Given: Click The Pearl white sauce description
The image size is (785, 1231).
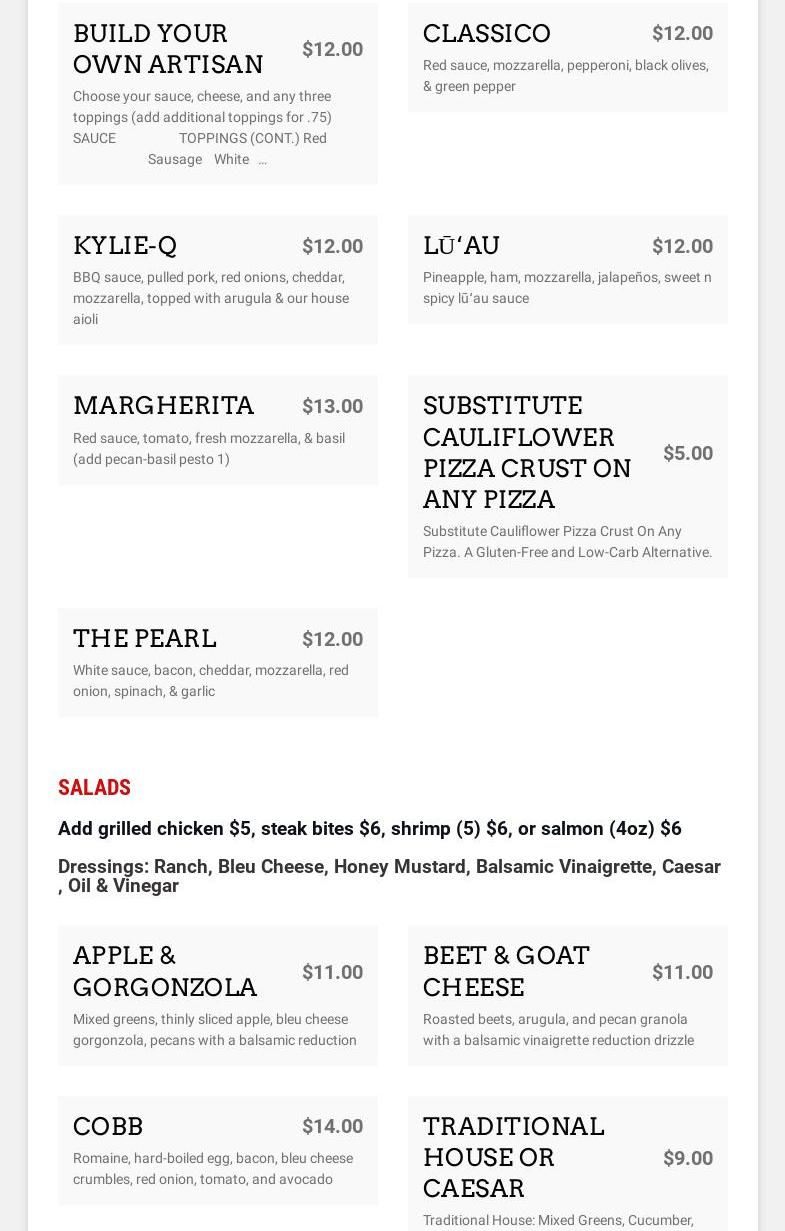Looking at the screenshot, I should coord(210,681).
